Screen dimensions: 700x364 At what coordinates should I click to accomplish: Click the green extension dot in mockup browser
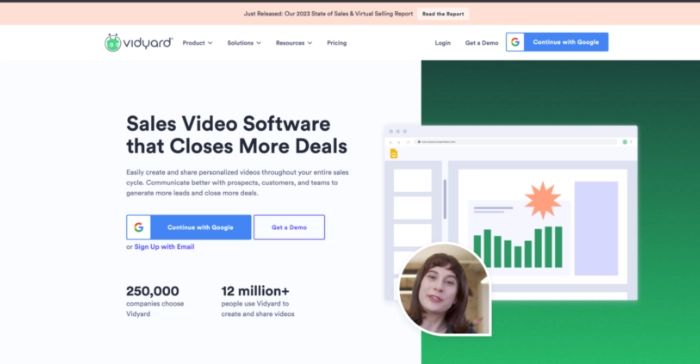tap(625, 142)
